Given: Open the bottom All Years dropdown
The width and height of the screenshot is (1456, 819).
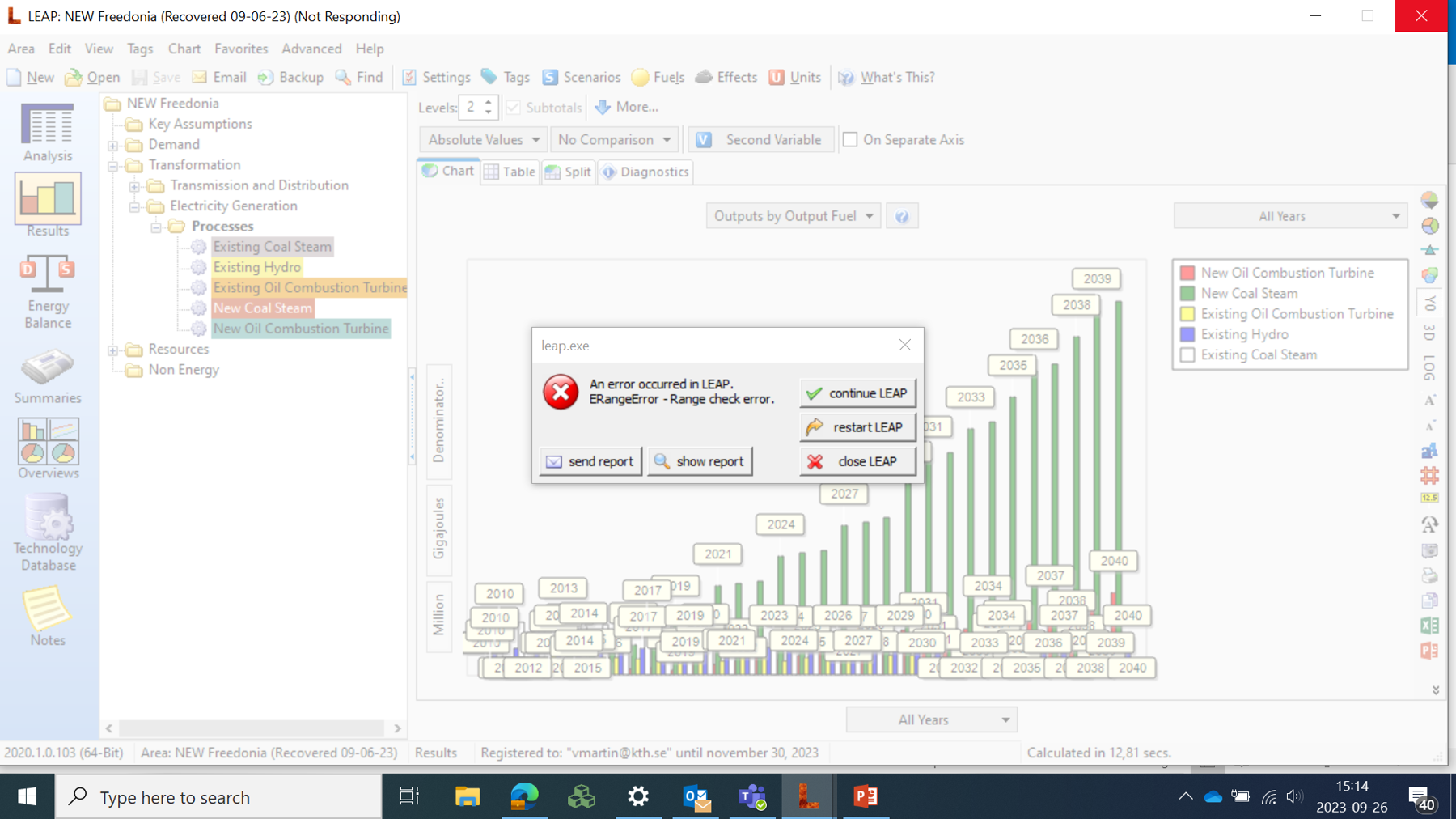Looking at the screenshot, I should pos(931,719).
